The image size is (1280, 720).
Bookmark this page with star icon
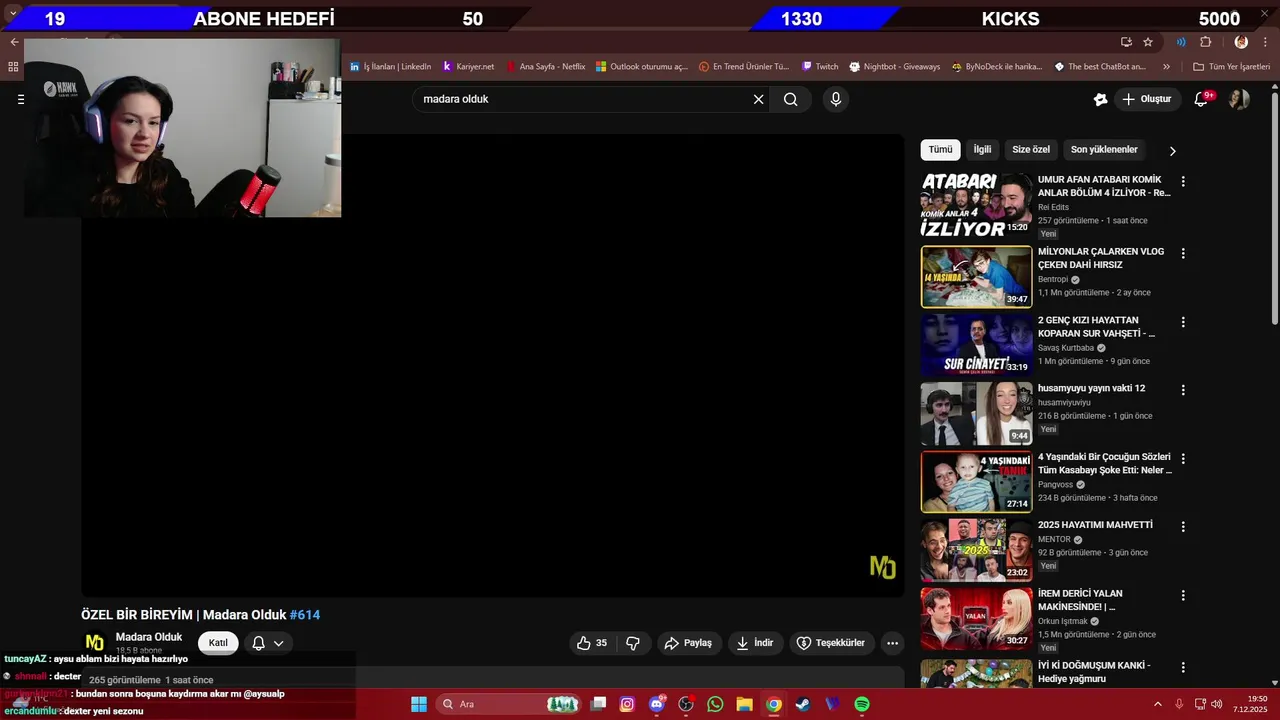[1148, 42]
